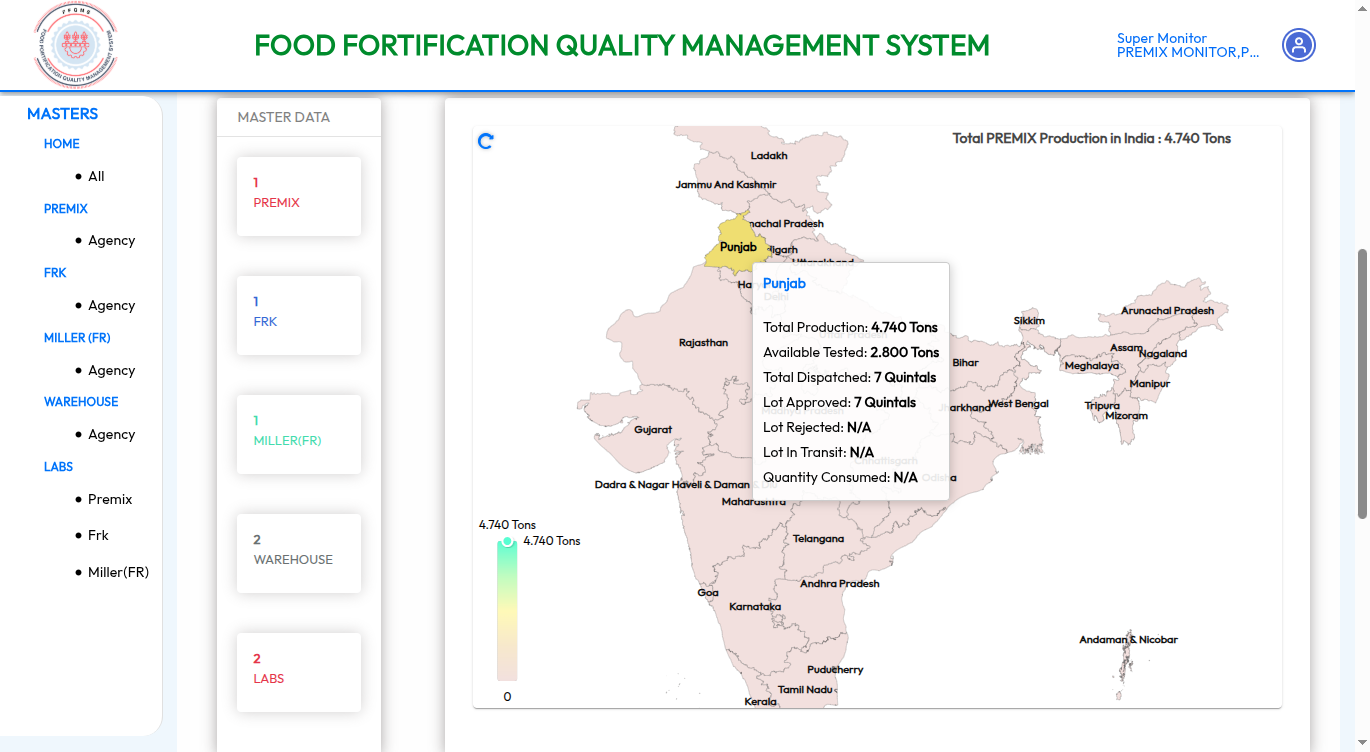Open Miller(FR) under LABS

[118, 572]
